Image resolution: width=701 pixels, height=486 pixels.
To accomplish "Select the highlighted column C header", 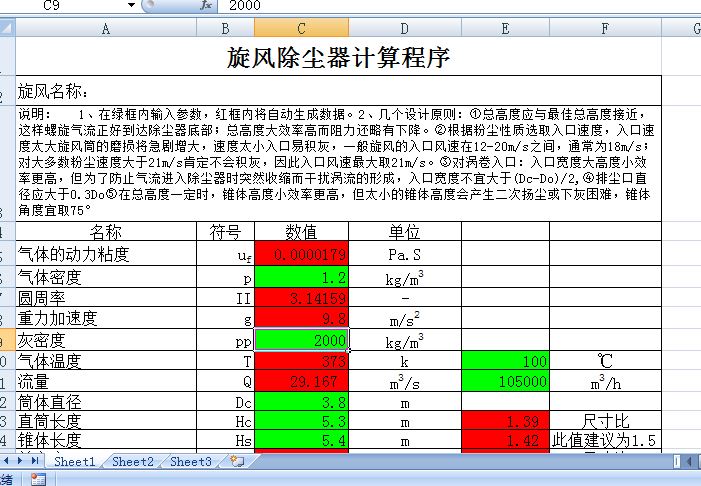I will tap(301, 29).
